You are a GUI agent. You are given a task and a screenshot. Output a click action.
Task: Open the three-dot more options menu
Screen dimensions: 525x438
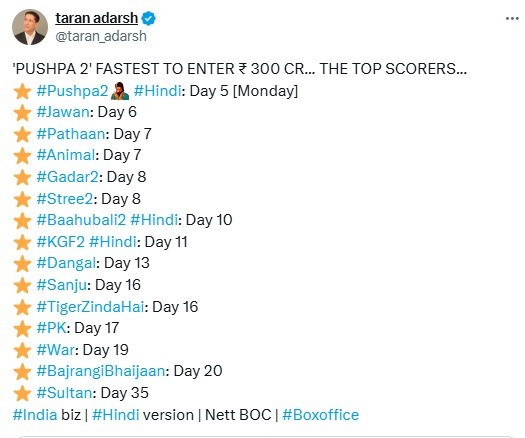pos(512,19)
